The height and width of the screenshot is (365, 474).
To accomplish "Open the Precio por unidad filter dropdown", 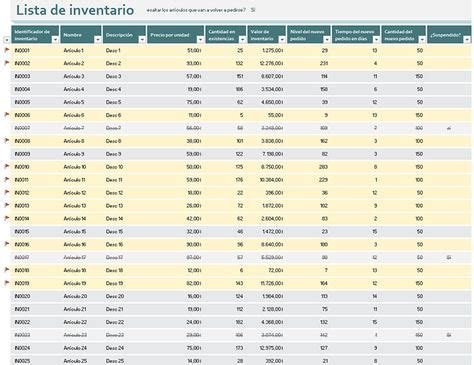I will pyautogui.click(x=200, y=40).
